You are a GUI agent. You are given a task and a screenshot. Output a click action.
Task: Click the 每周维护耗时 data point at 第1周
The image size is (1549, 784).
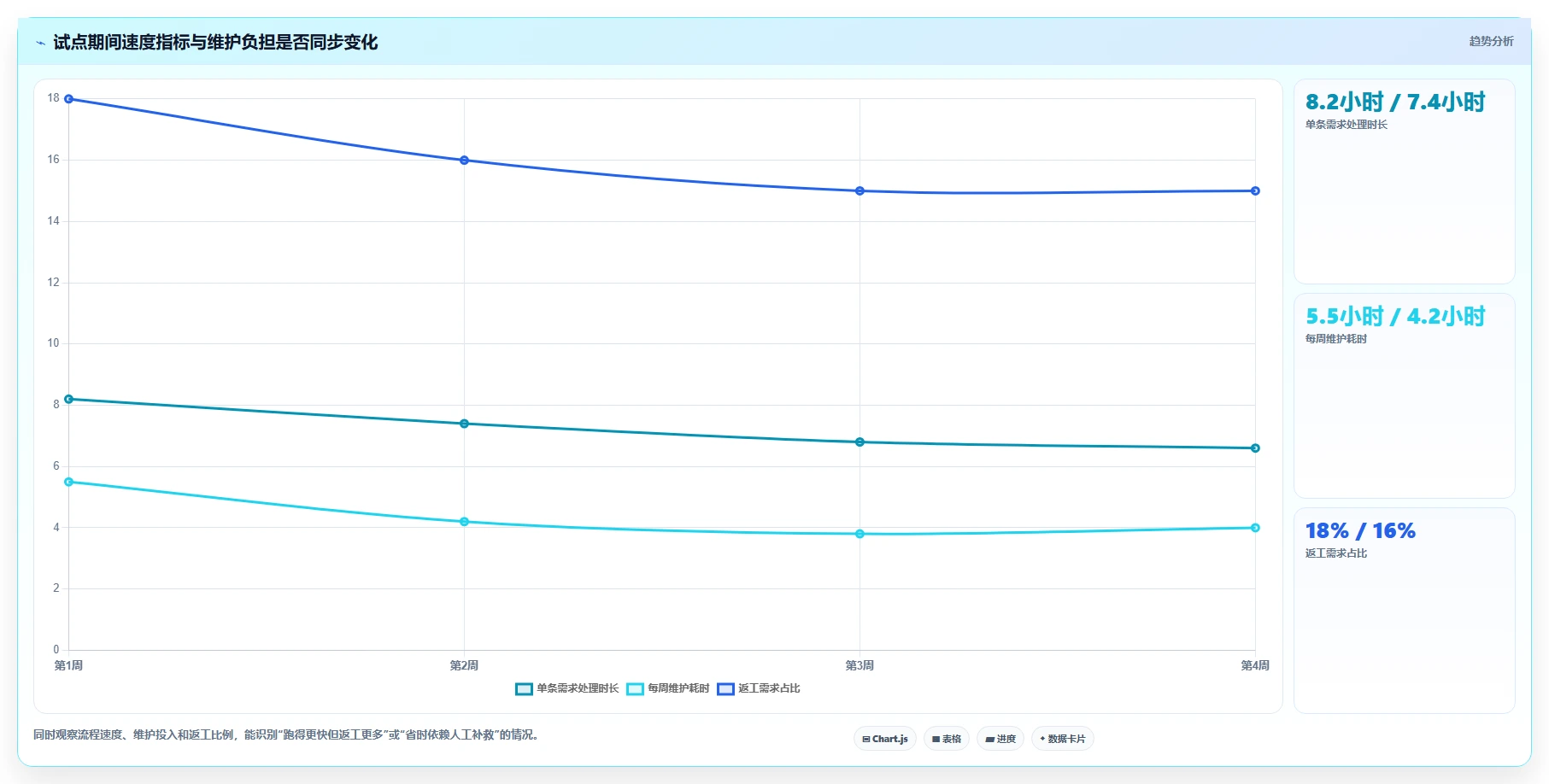tap(69, 482)
